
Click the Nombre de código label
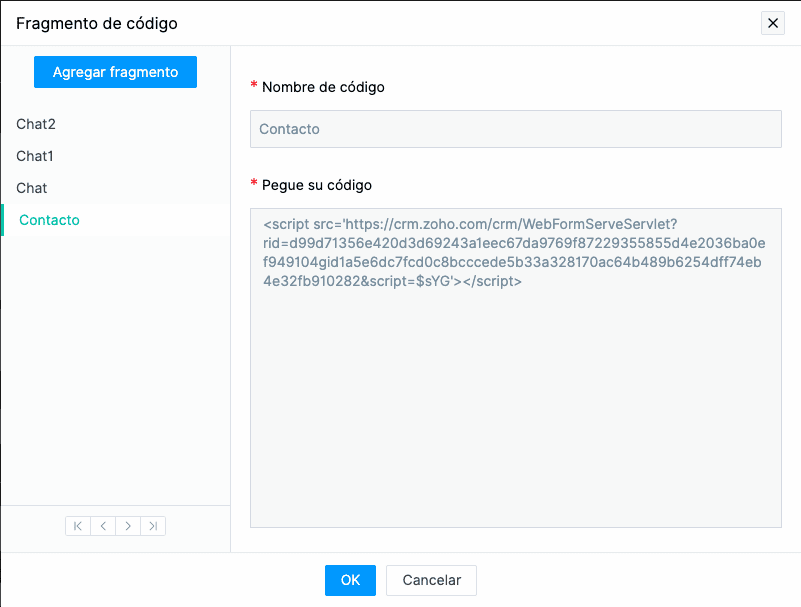(x=323, y=87)
